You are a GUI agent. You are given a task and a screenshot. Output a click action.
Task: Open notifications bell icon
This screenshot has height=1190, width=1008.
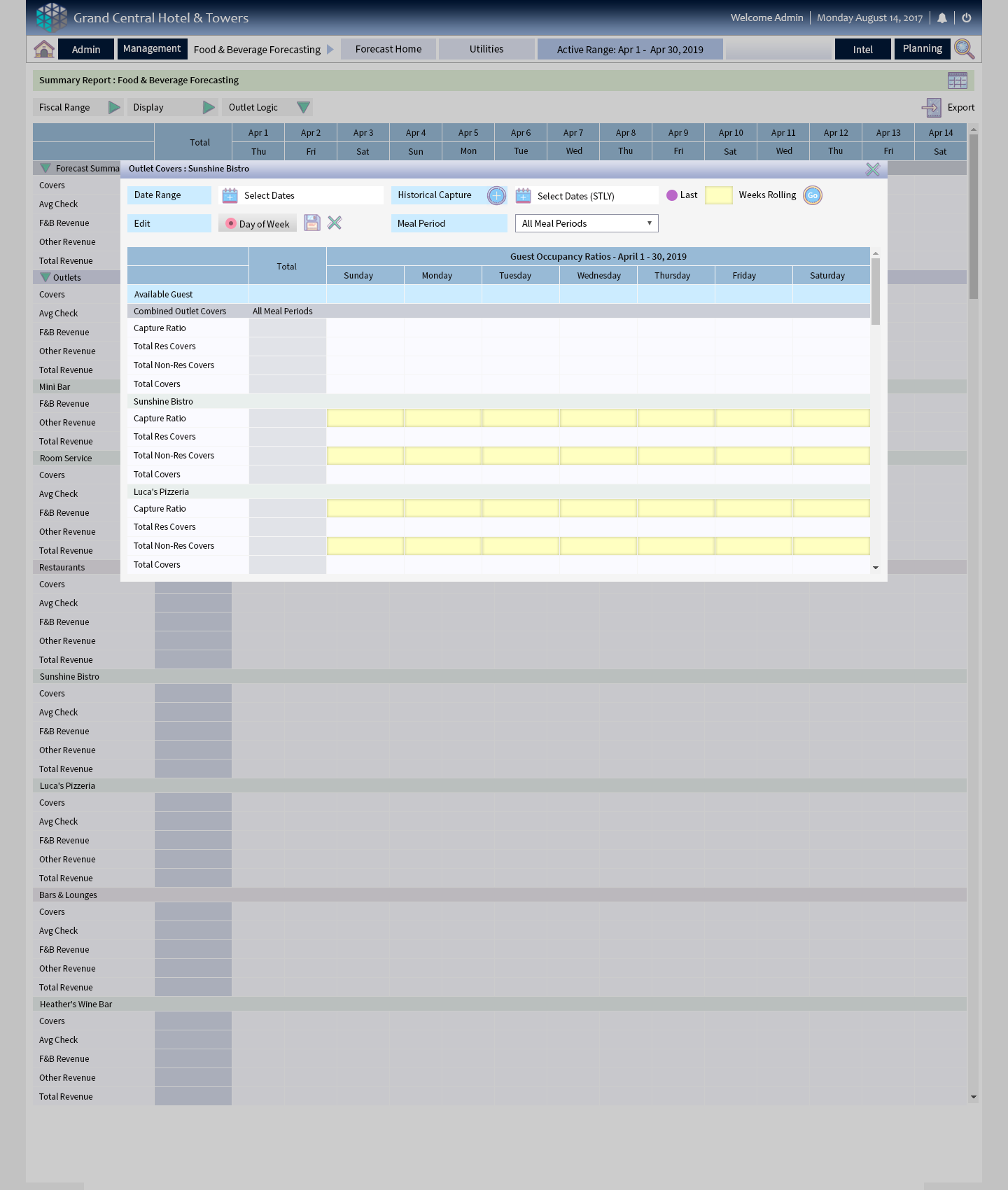(x=942, y=18)
